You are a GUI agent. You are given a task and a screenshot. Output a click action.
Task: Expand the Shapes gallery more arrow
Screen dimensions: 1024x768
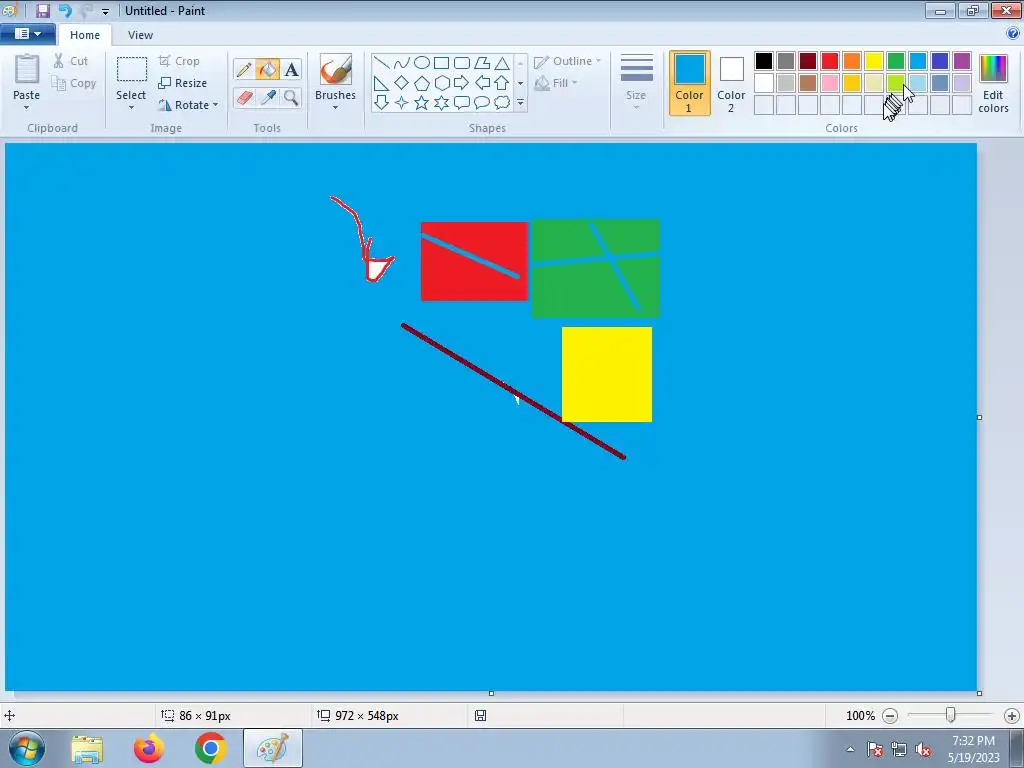[x=520, y=103]
